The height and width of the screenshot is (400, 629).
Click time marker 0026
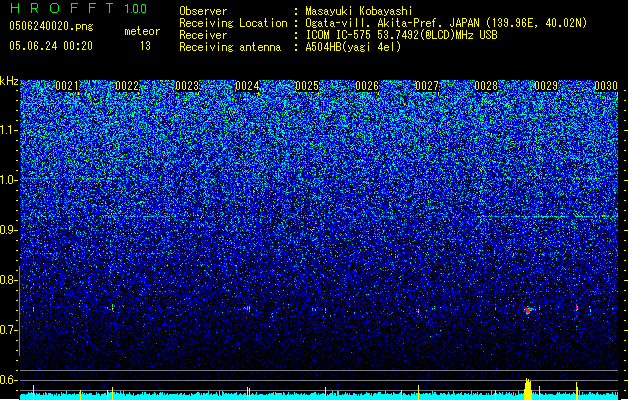point(367,86)
